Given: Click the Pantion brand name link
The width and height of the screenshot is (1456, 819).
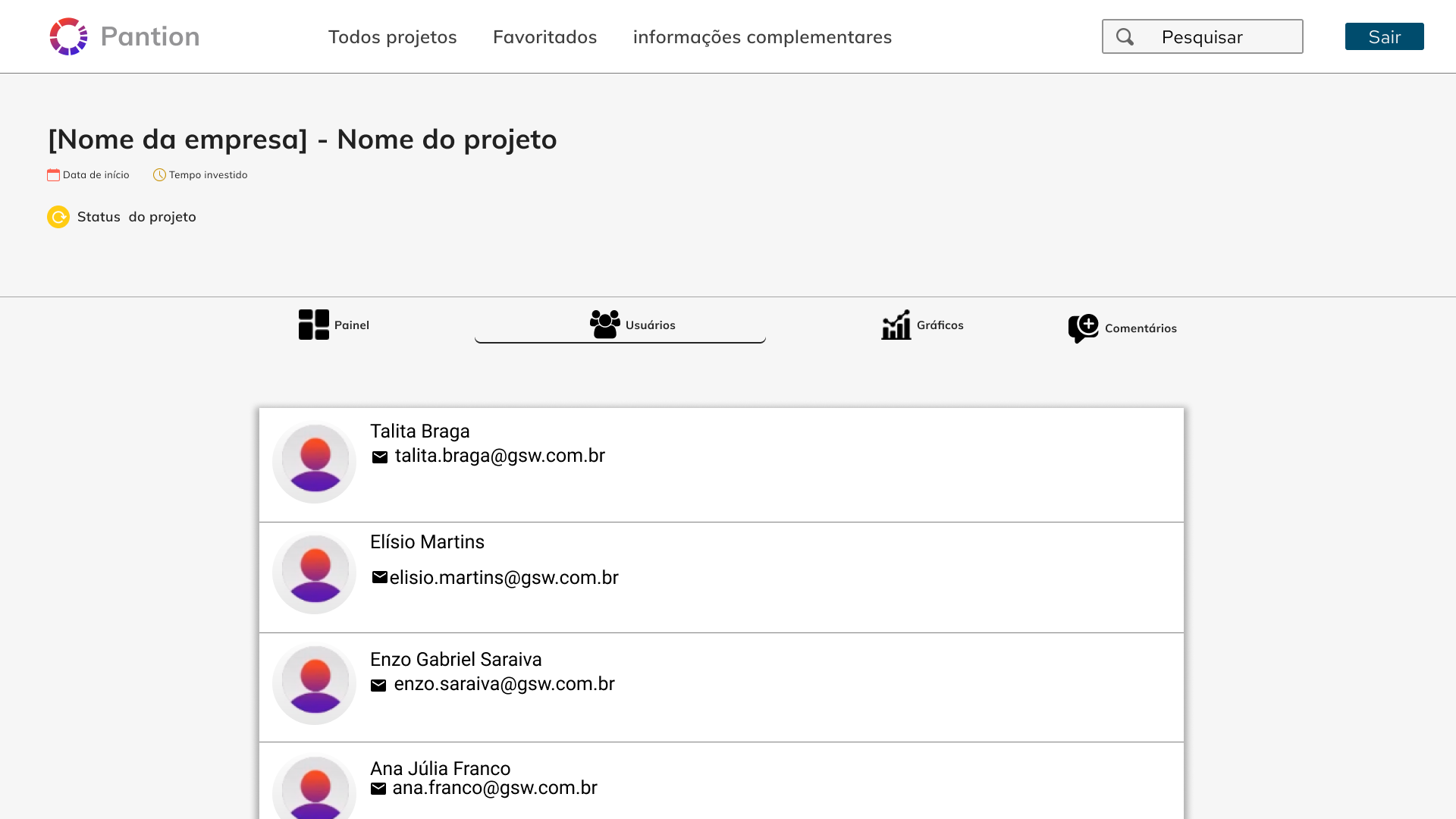Looking at the screenshot, I should (x=150, y=36).
